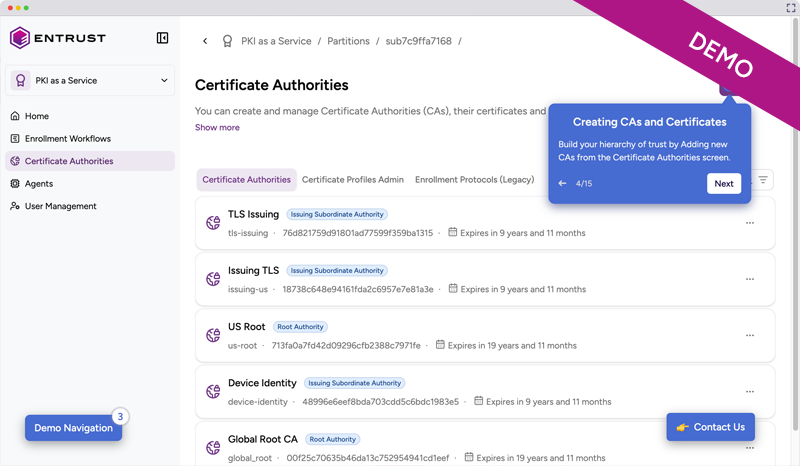The height and width of the screenshot is (466, 800).
Task: Switch to Certificate Authorities tab
Action: 246,180
